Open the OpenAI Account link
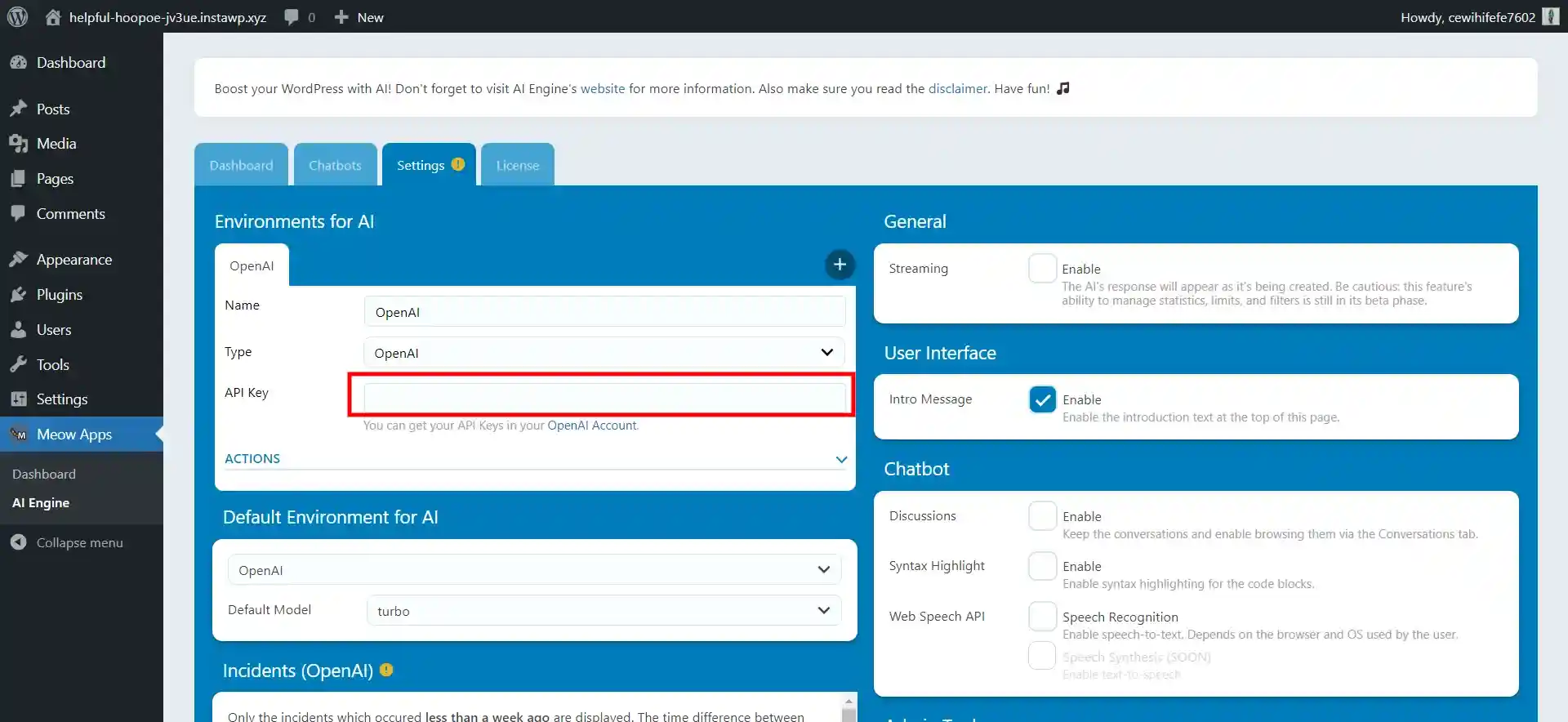Viewport: 1568px width, 722px height. point(592,426)
